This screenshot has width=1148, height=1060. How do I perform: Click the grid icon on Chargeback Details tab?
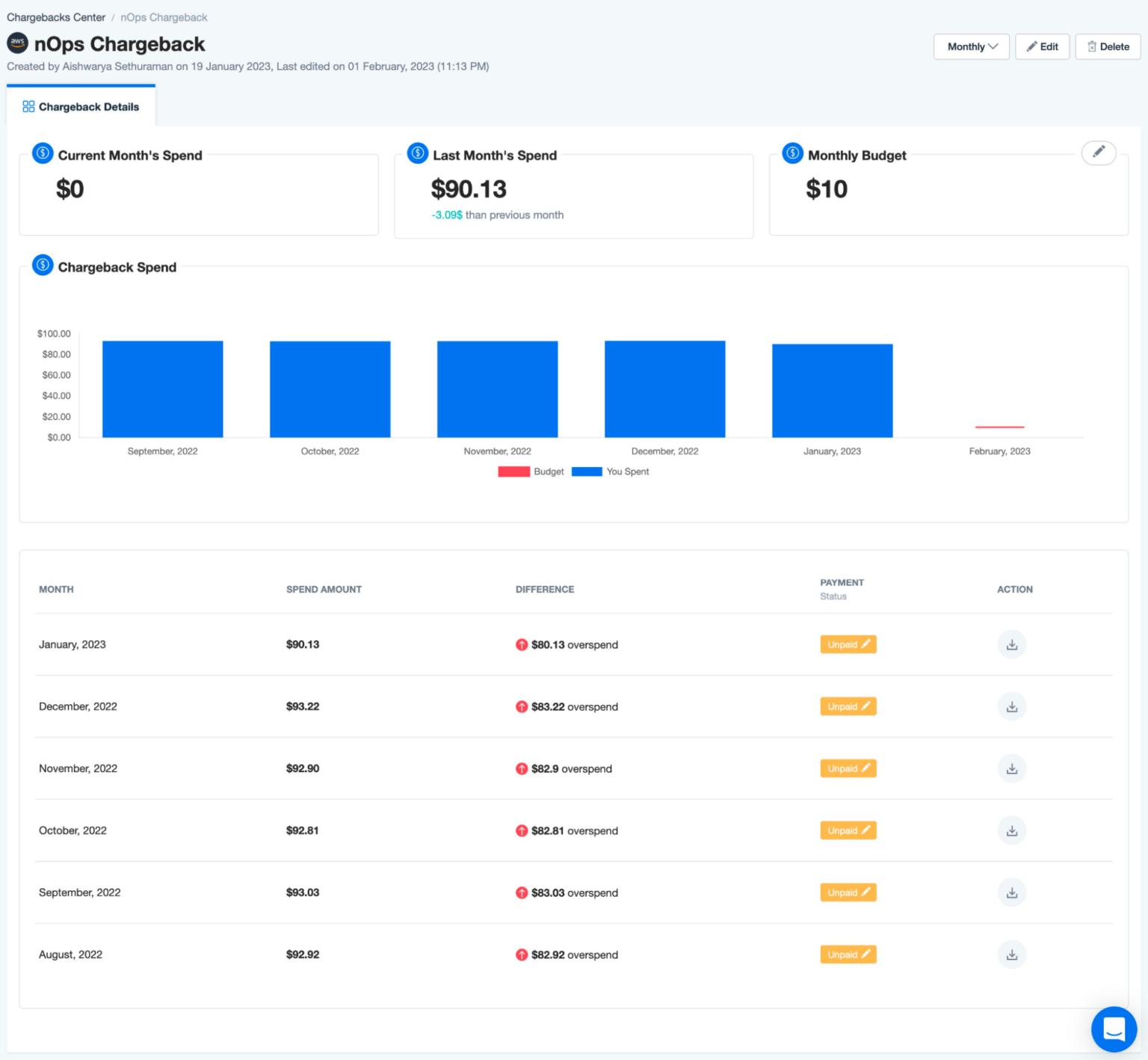click(x=28, y=106)
